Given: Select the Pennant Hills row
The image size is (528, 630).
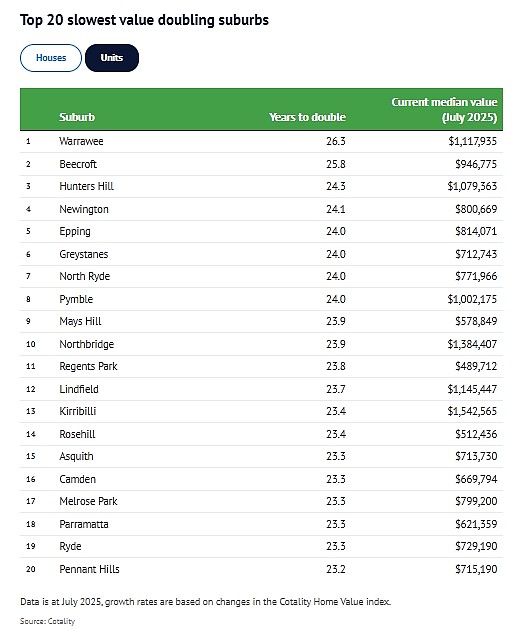Looking at the screenshot, I should pos(261,569).
